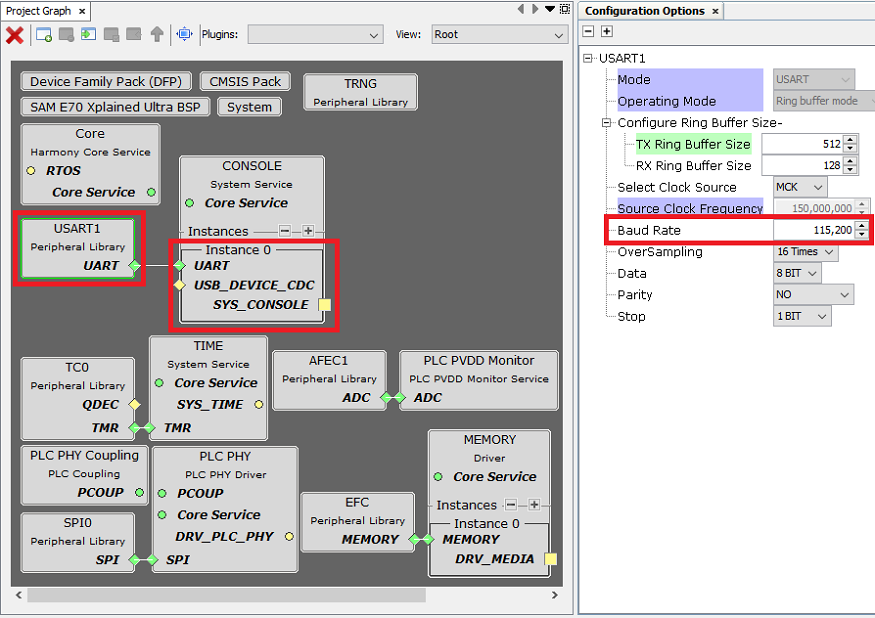
Task: Switch to the Project Graph tab
Action: tap(40, 11)
